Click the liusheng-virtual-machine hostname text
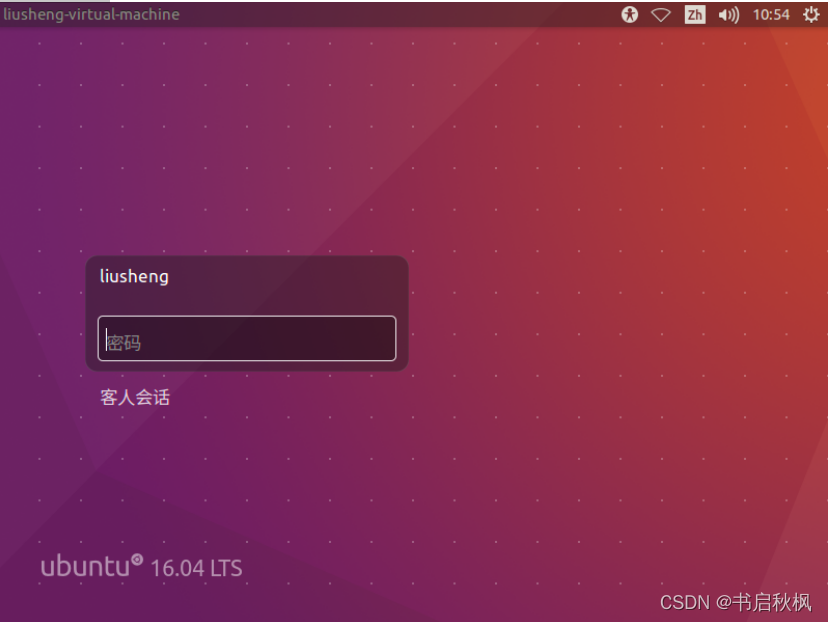Image resolution: width=828 pixels, height=622 pixels. coord(91,14)
